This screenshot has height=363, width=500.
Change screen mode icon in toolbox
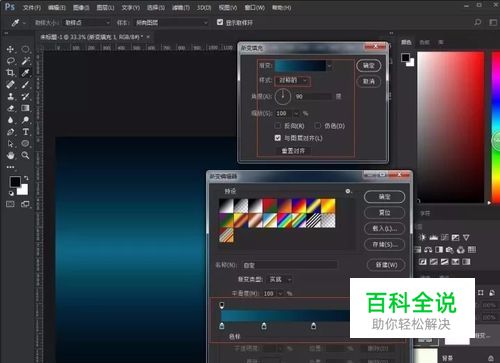tap(25, 204)
